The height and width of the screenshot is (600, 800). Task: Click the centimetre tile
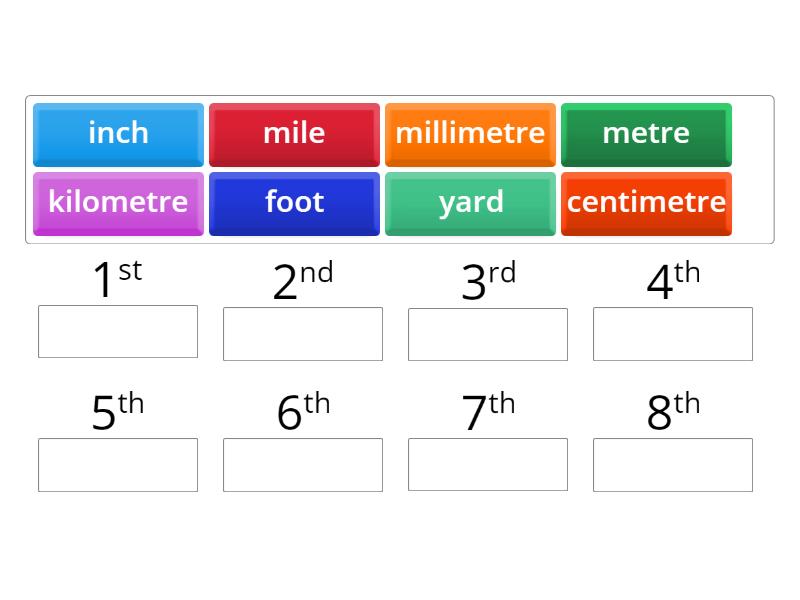[646, 202]
